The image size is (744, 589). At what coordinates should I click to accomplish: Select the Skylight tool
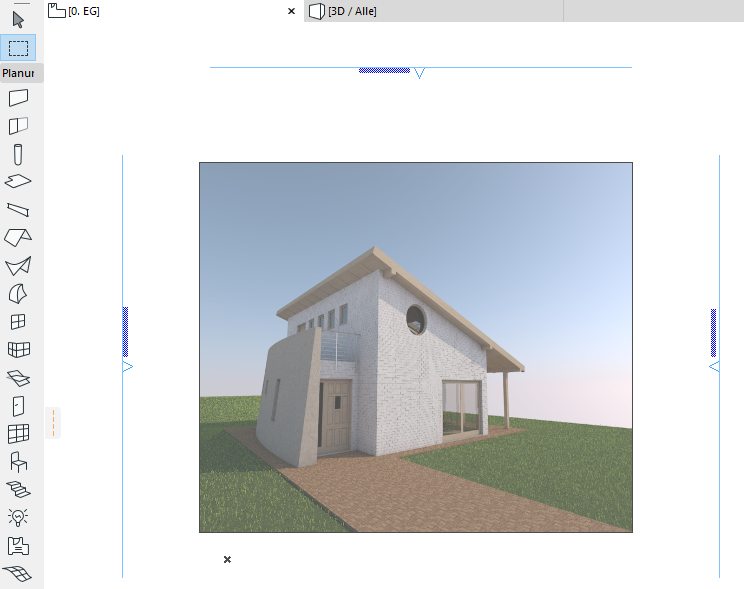[x=18, y=378]
